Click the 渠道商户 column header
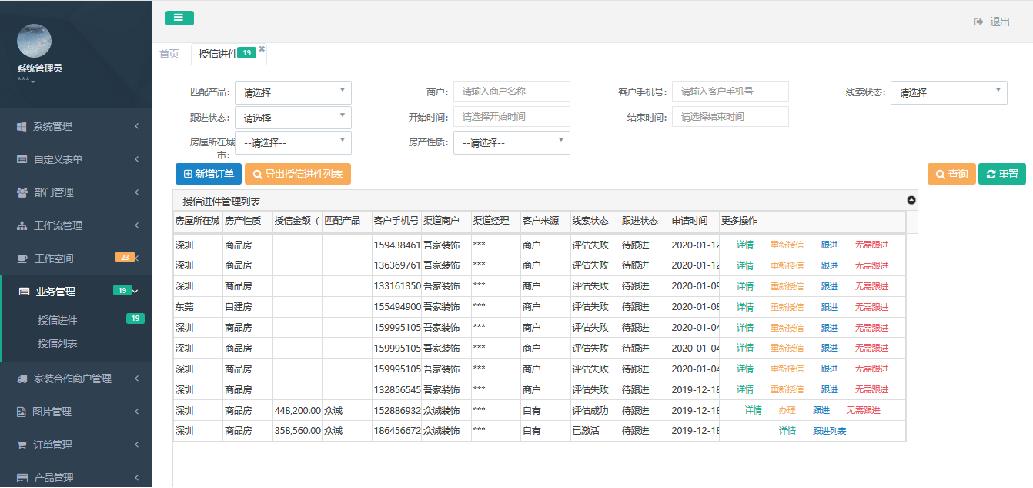Viewport: 1033px width, 488px height. pyautogui.click(x=446, y=221)
